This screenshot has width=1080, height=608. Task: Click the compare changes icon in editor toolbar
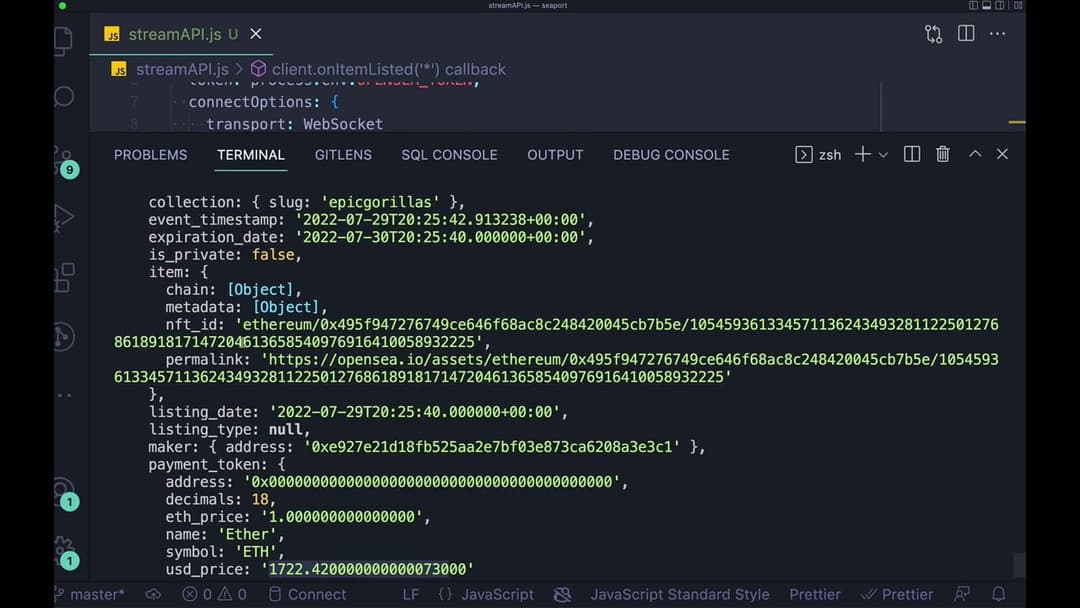coord(934,34)
